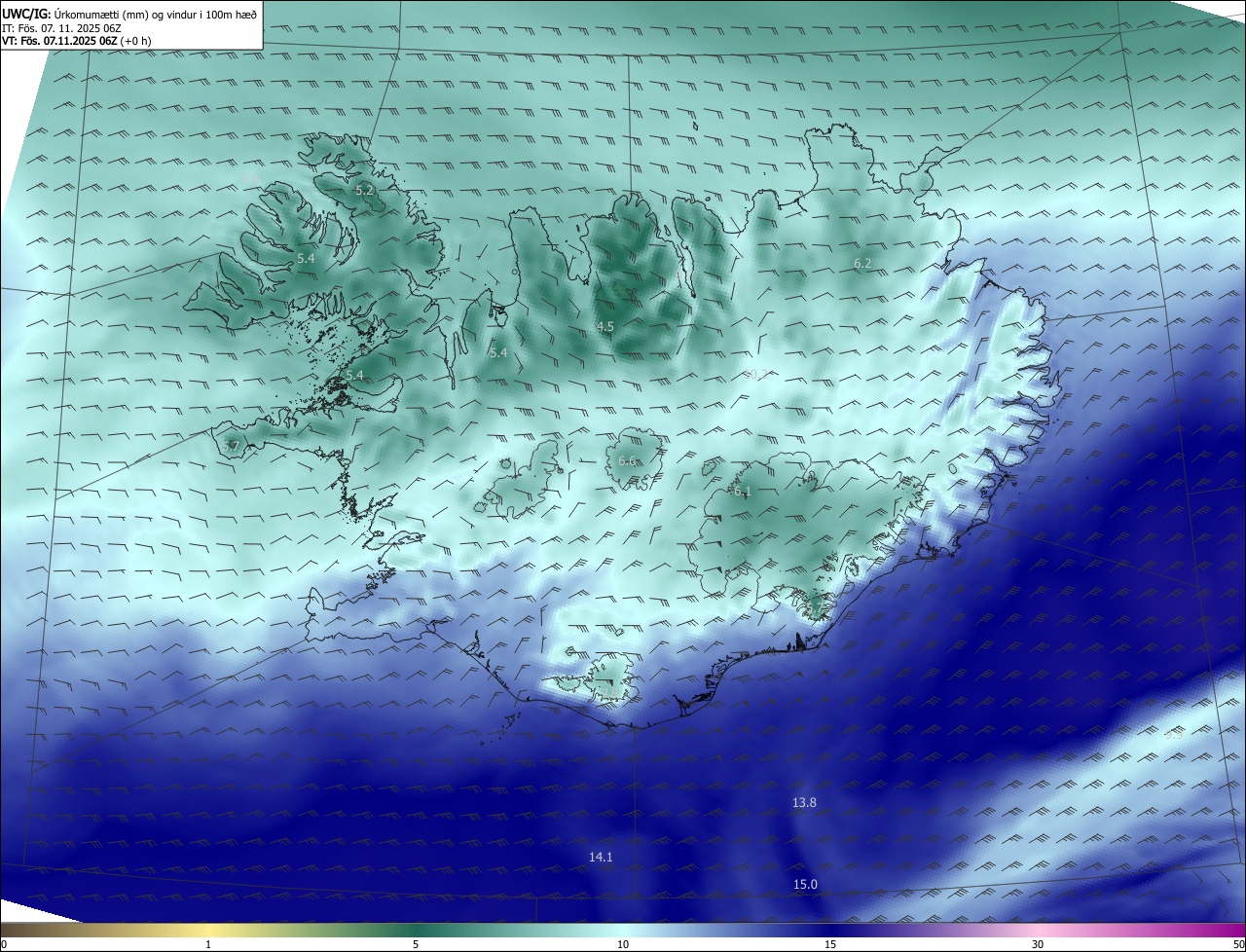Click the '5' tick on the color scale
1246x952 pixels.
pos(416,944)
